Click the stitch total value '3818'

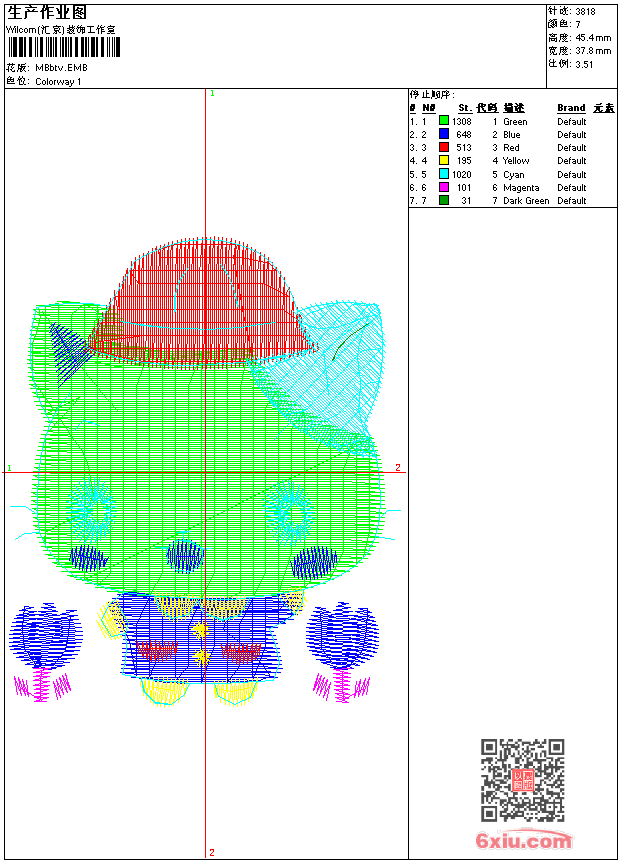pos(585,11)
